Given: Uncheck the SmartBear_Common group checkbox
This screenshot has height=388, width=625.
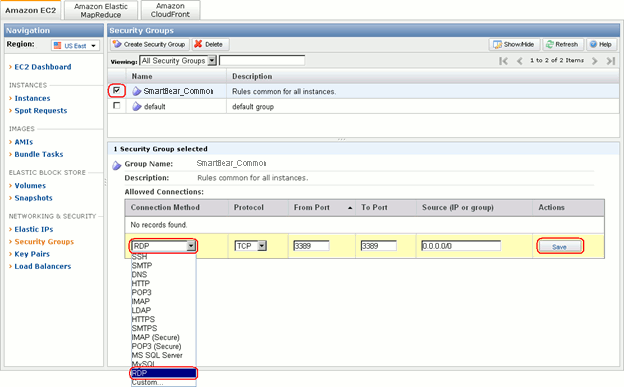Looking at the screenshot, I should [x=116, y=91].
